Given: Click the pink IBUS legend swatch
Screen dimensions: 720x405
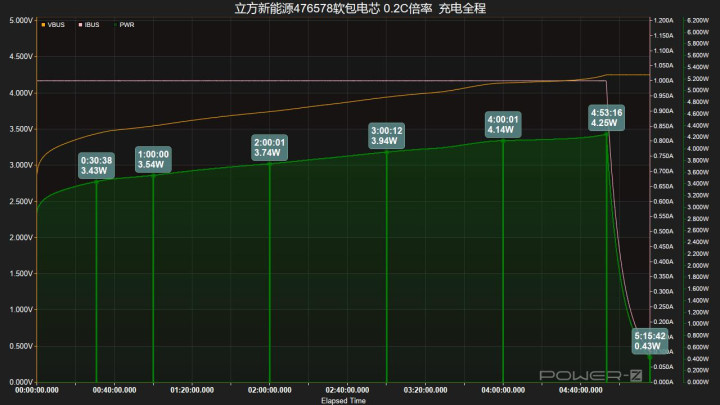Looking at the screenshot, I should 80,25.
